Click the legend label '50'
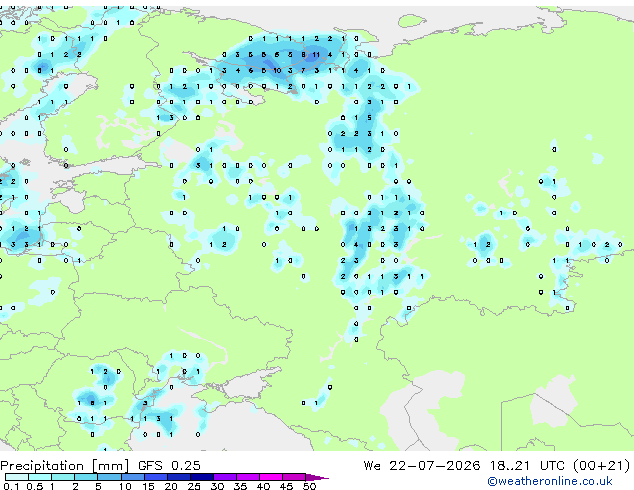Screen dimensions: 634x490 pos(309,486)
